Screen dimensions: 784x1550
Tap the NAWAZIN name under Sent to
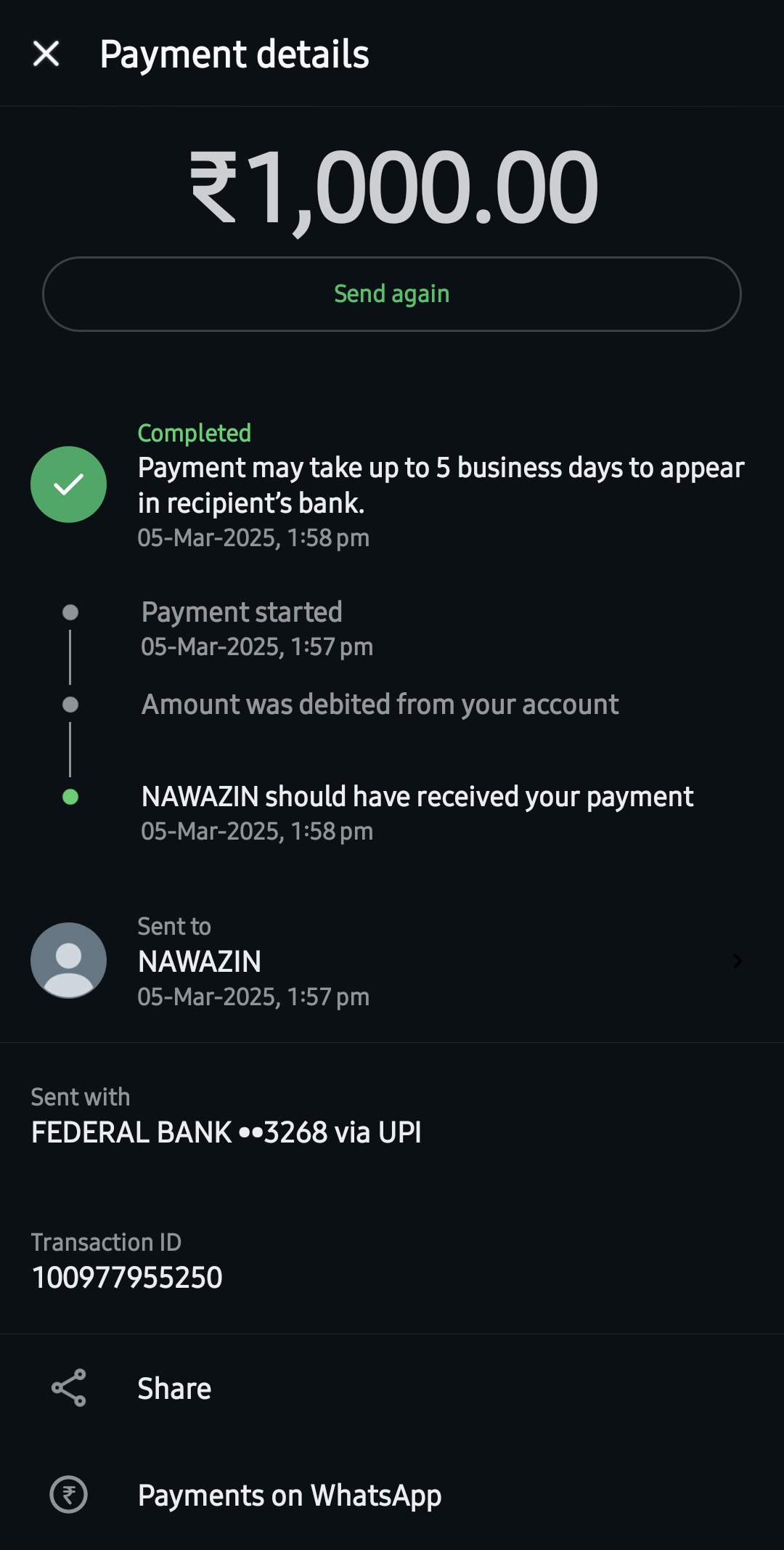200,962
